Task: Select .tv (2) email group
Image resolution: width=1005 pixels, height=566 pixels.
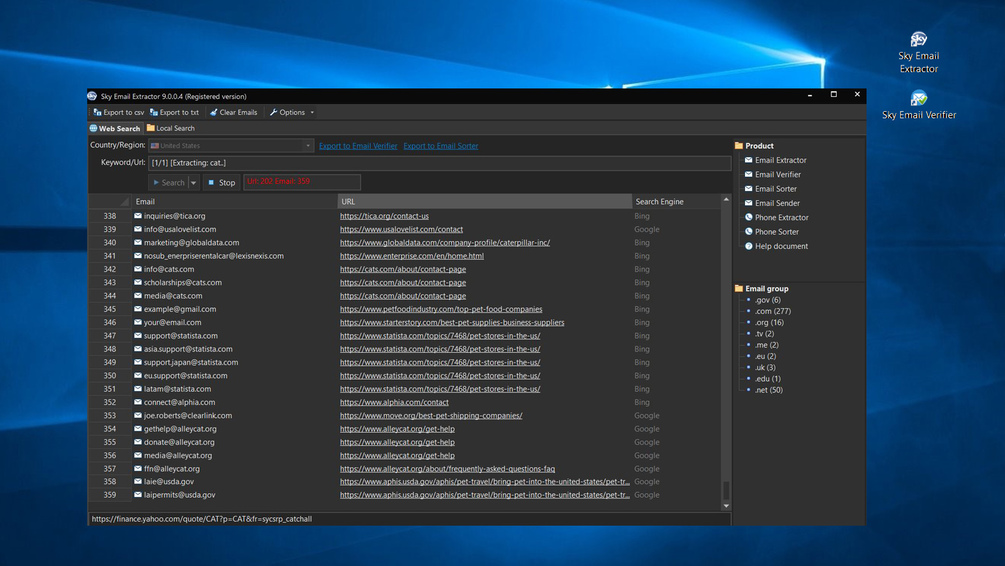Action: point(764,333)
